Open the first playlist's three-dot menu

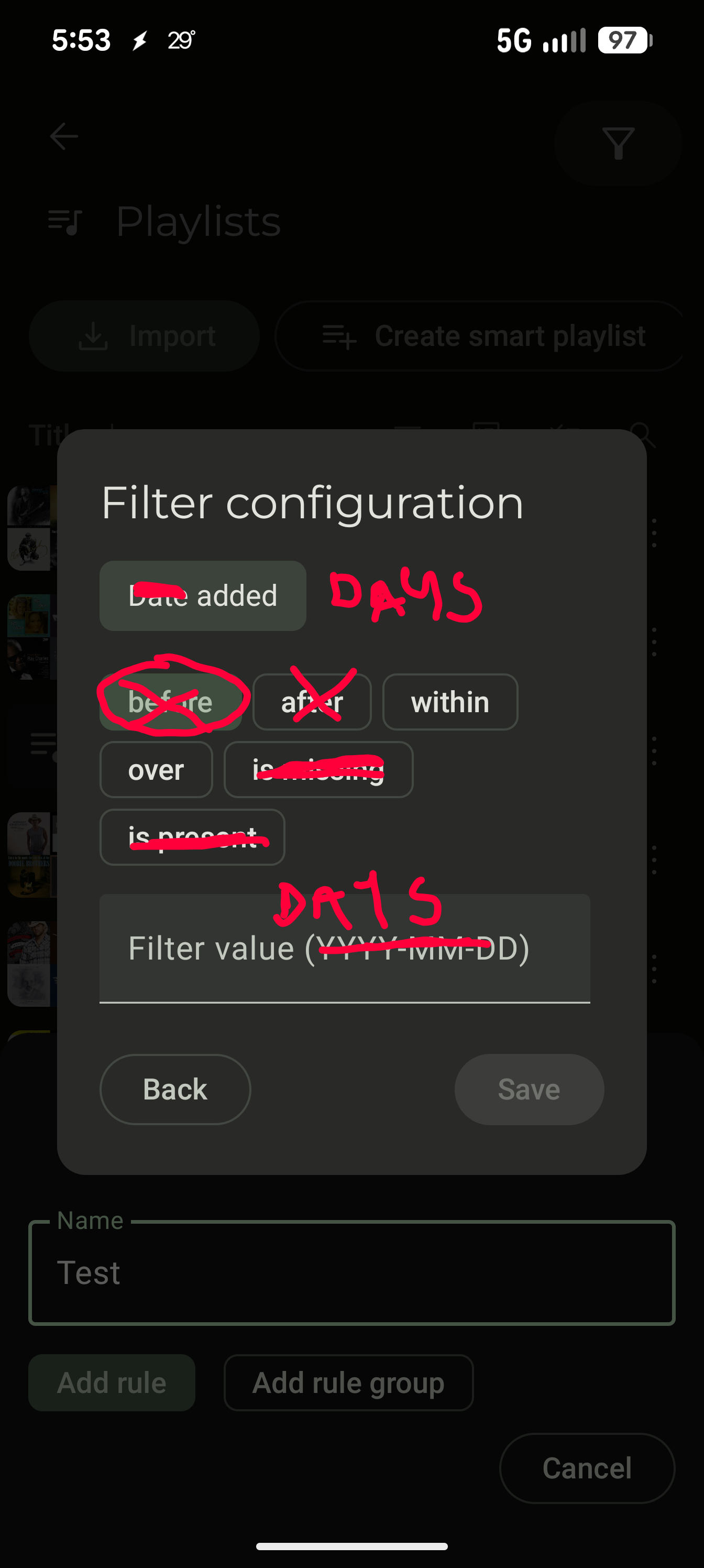[x=654, y=532]
